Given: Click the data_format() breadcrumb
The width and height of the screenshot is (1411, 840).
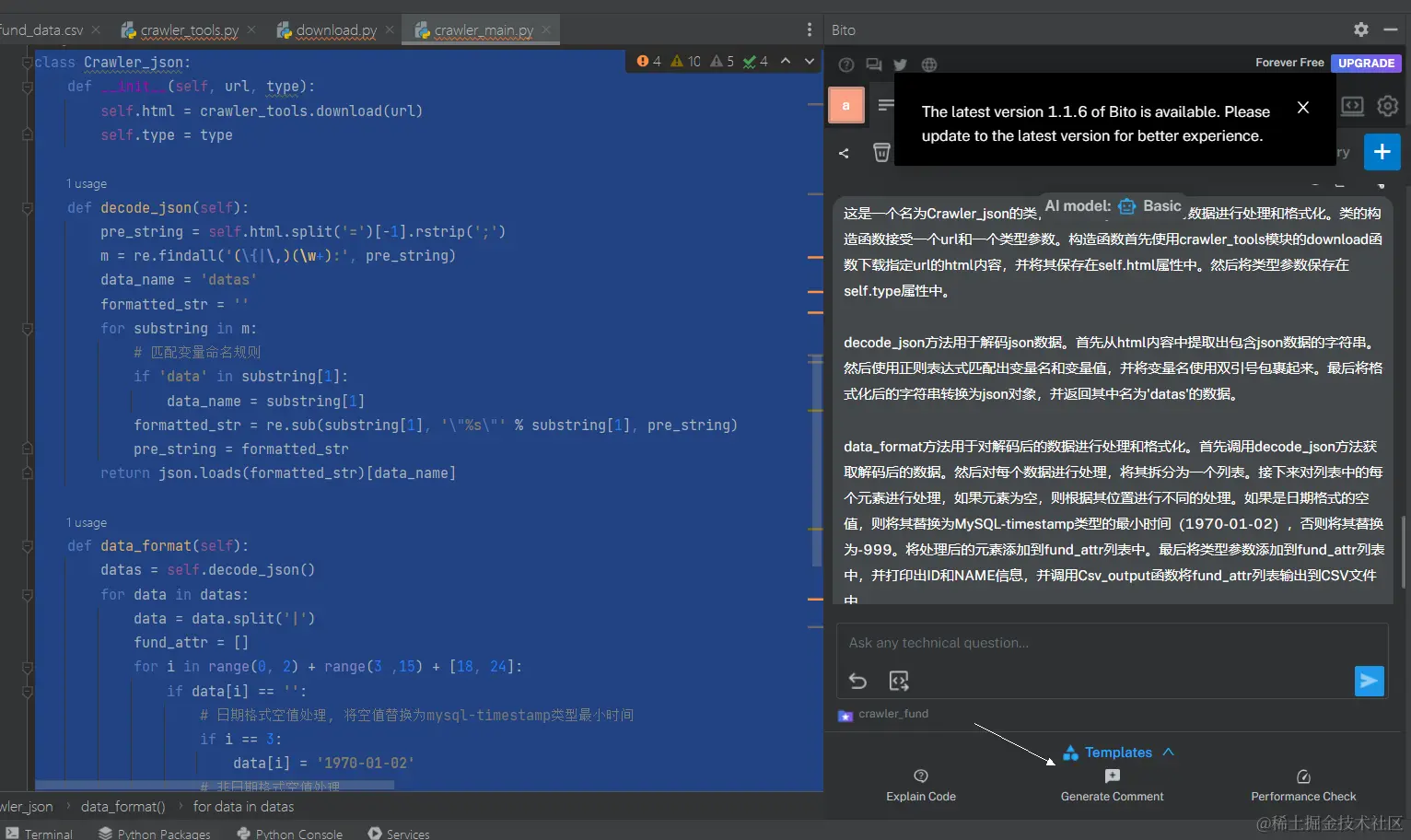Looking at the screenshot, I should tap(123, 807).
